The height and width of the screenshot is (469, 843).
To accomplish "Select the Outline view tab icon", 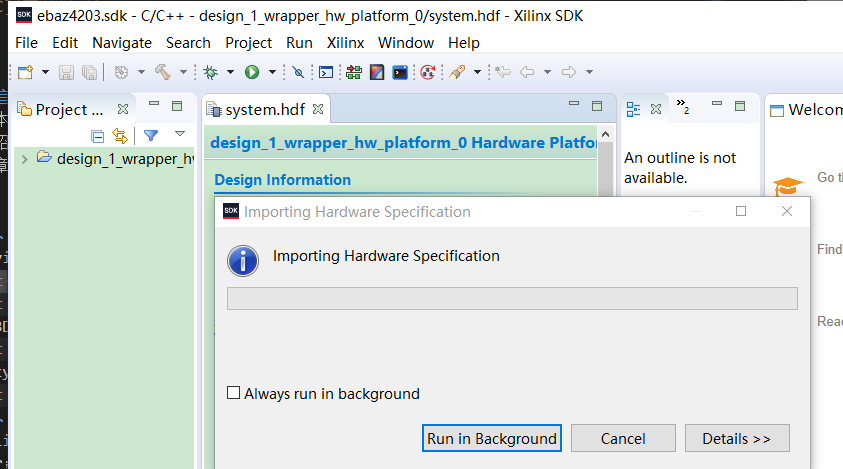I will coord(633,110).
